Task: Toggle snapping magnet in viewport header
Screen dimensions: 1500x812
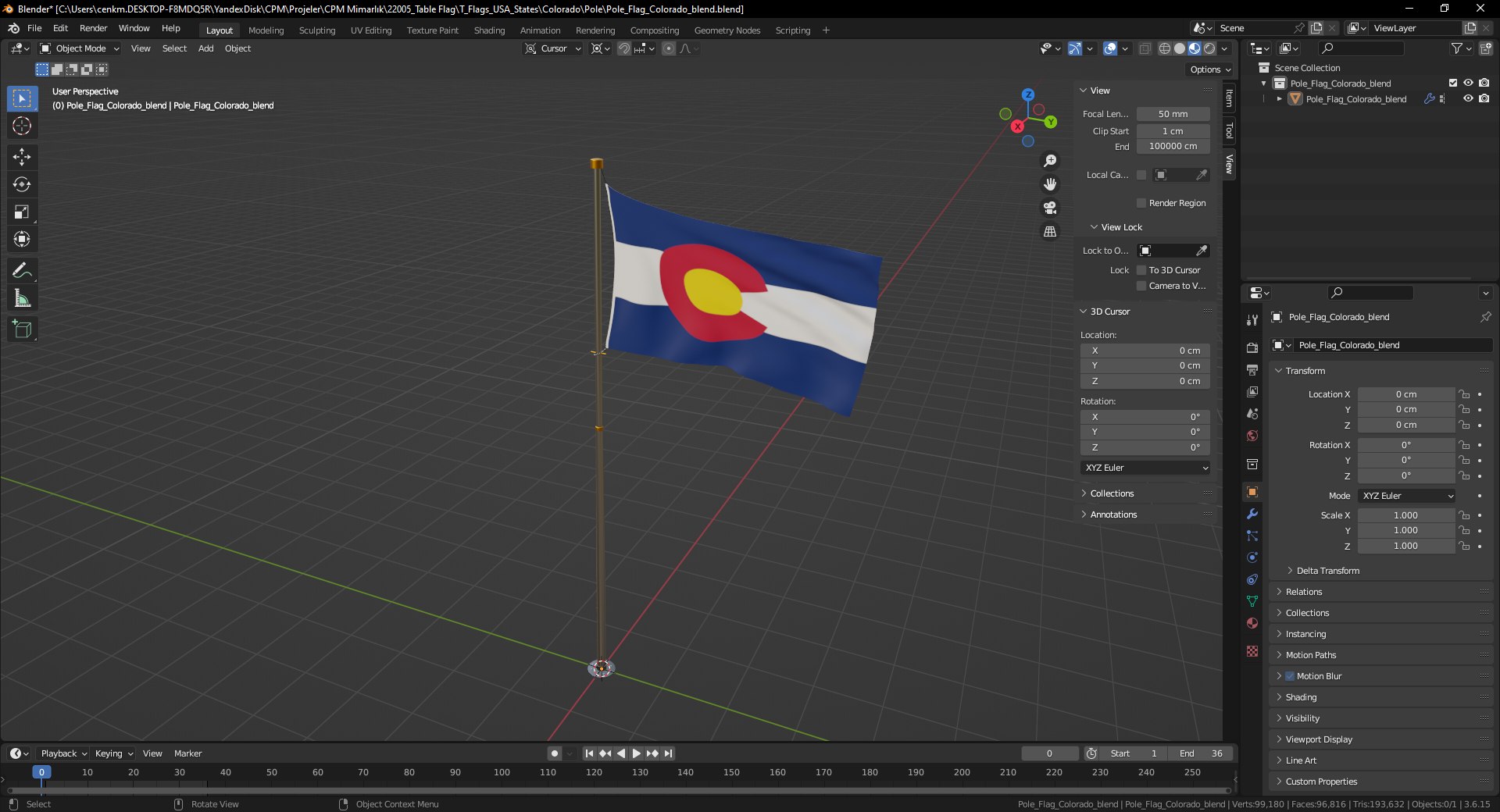Action: pyautogui.click(x=624, y=48)
